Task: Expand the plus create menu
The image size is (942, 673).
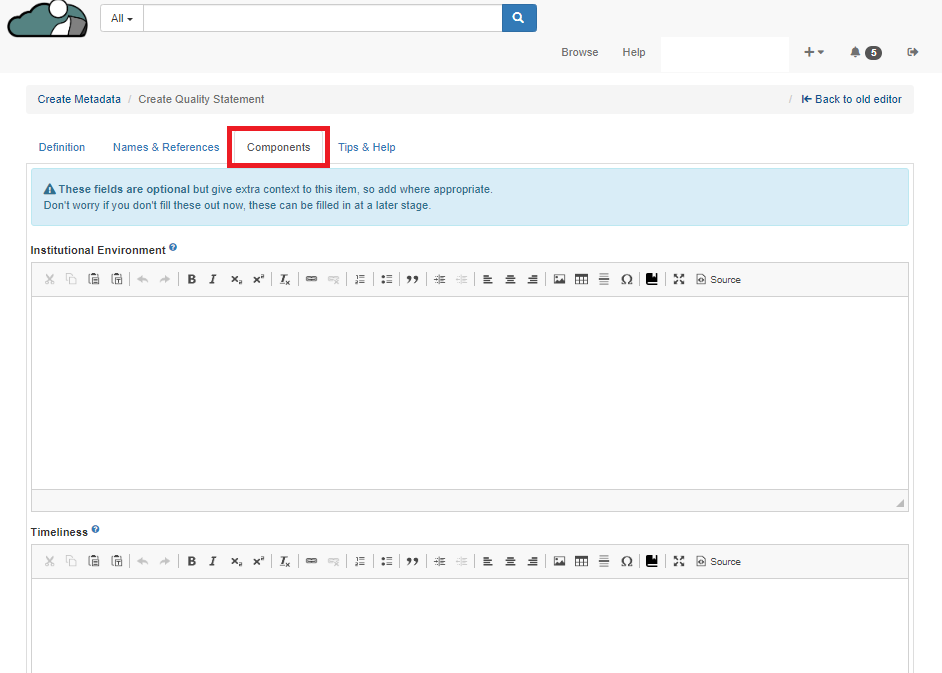Action: tap(813, 52)
